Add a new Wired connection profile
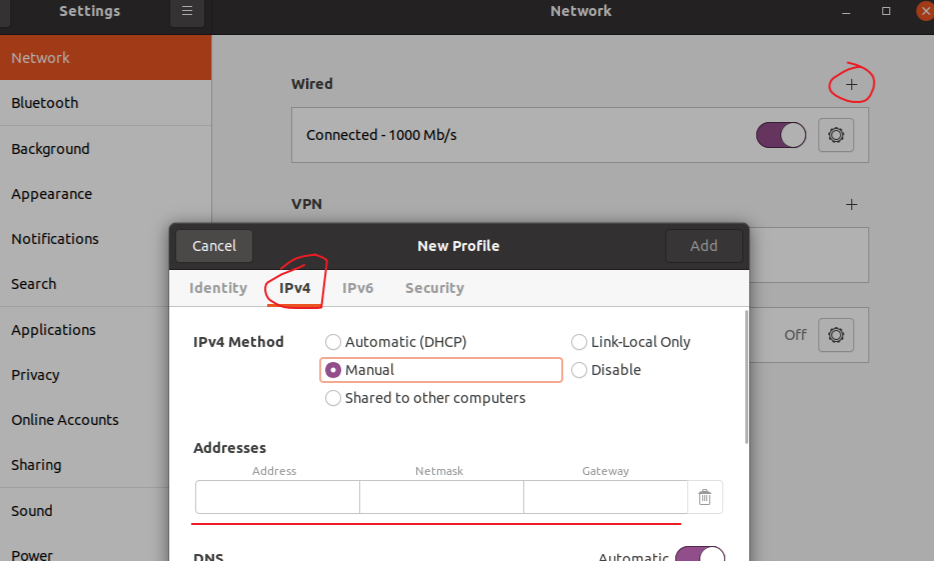Viewport: 934px width, 561px height. point(851,85)
